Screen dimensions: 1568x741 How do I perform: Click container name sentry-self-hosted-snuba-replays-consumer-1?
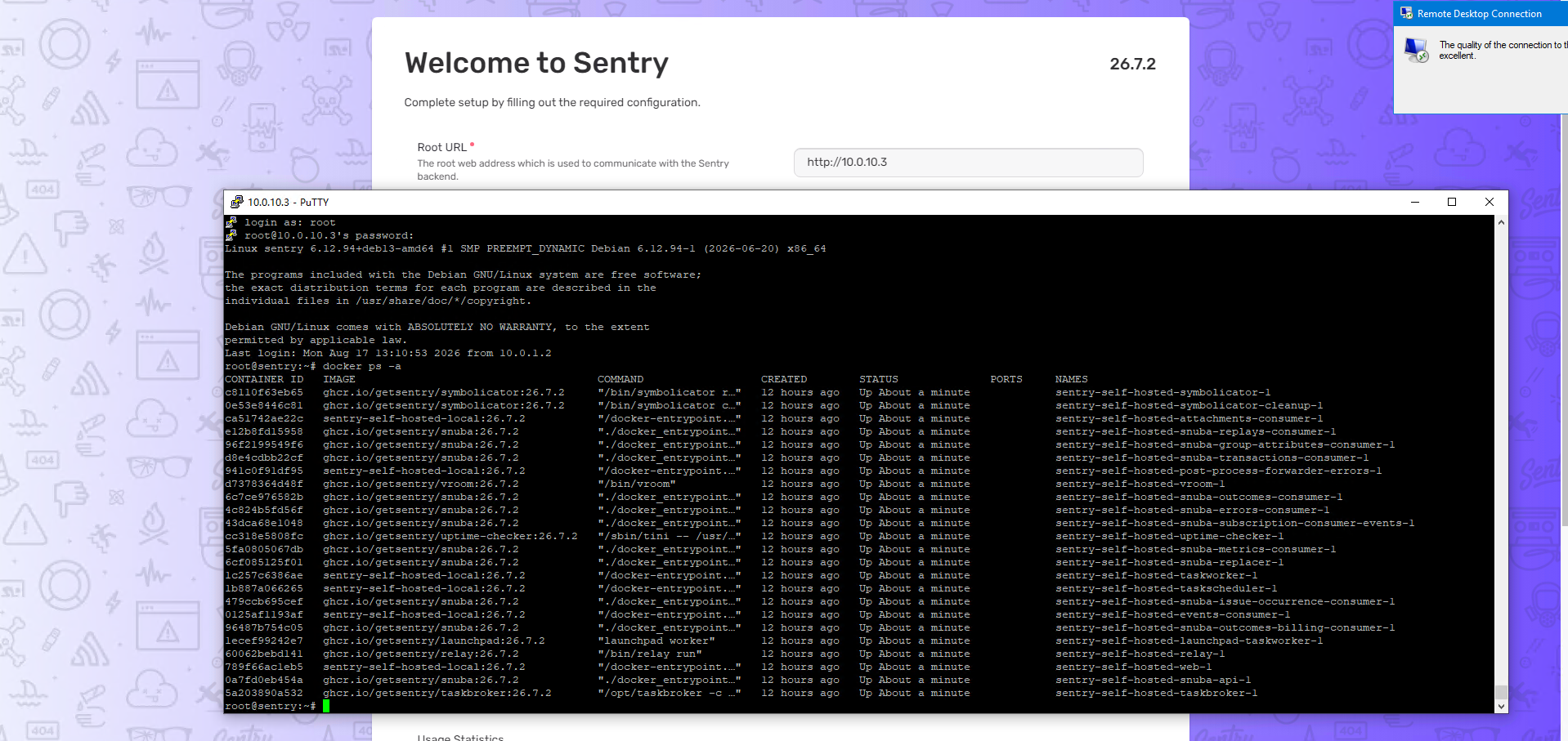(1196, 431)
